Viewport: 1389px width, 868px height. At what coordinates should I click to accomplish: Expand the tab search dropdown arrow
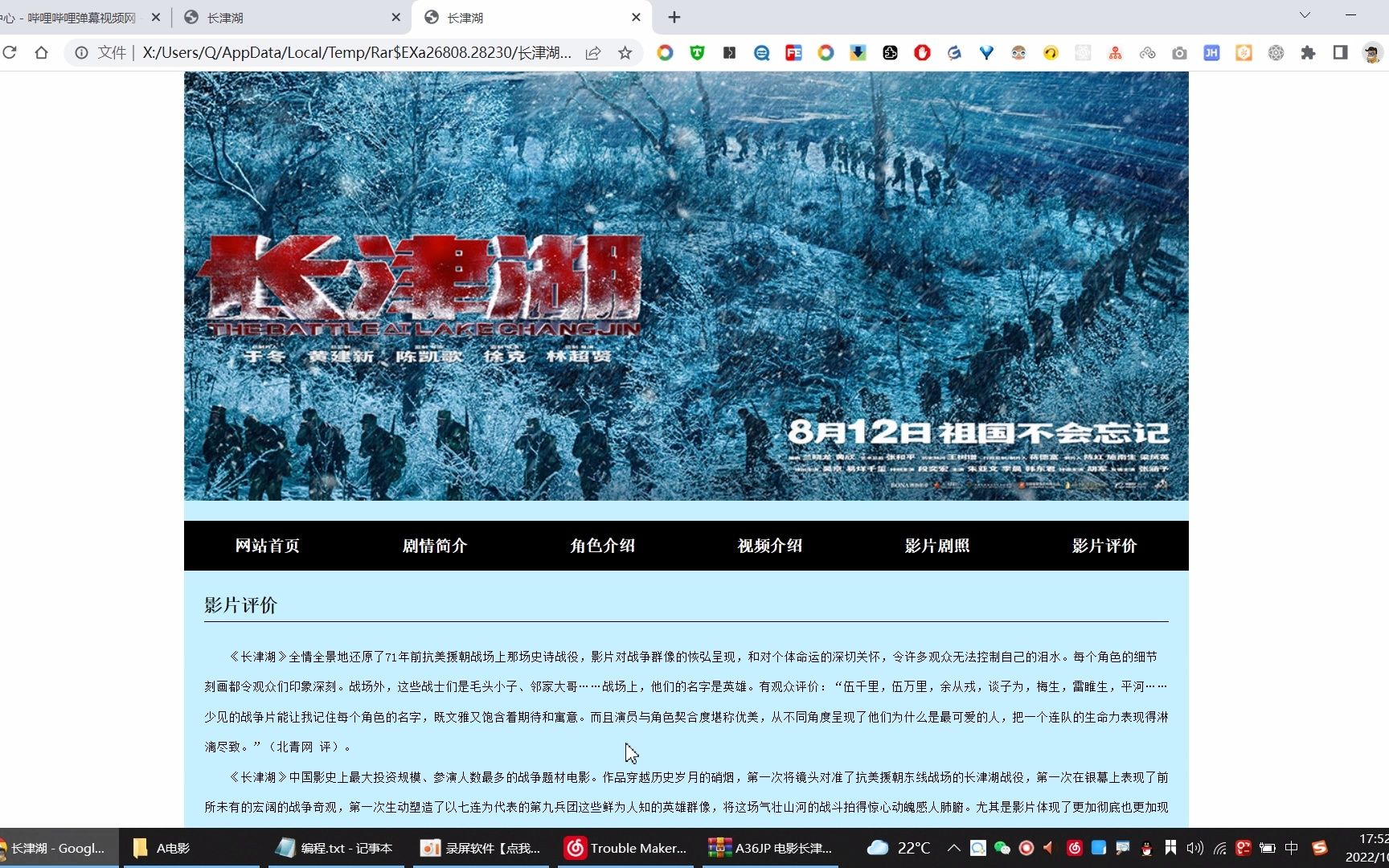pos(1305,15)
